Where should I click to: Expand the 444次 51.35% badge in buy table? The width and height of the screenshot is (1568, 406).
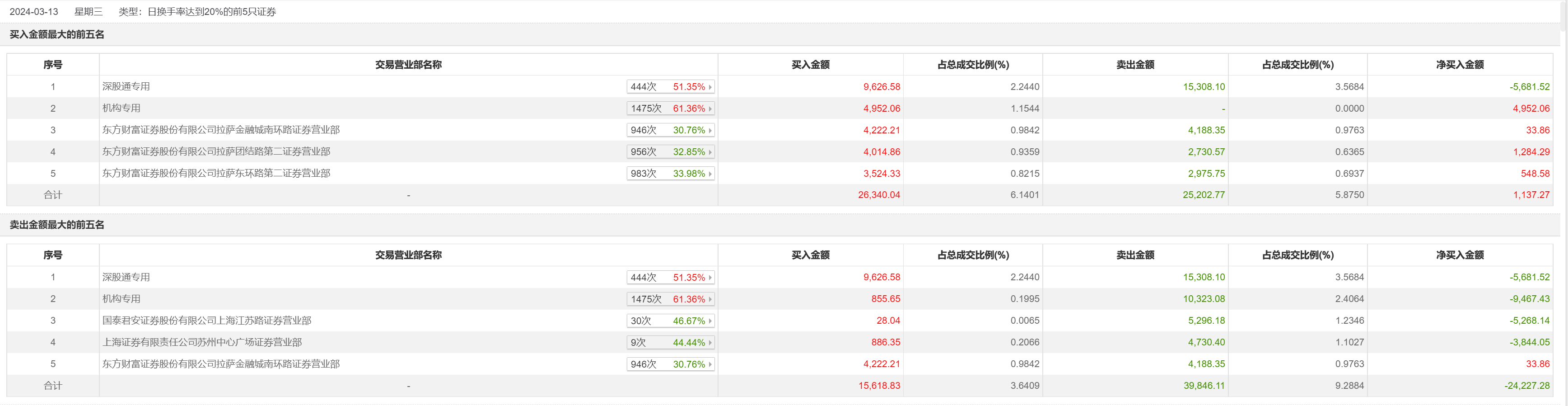tap(710, 87)
